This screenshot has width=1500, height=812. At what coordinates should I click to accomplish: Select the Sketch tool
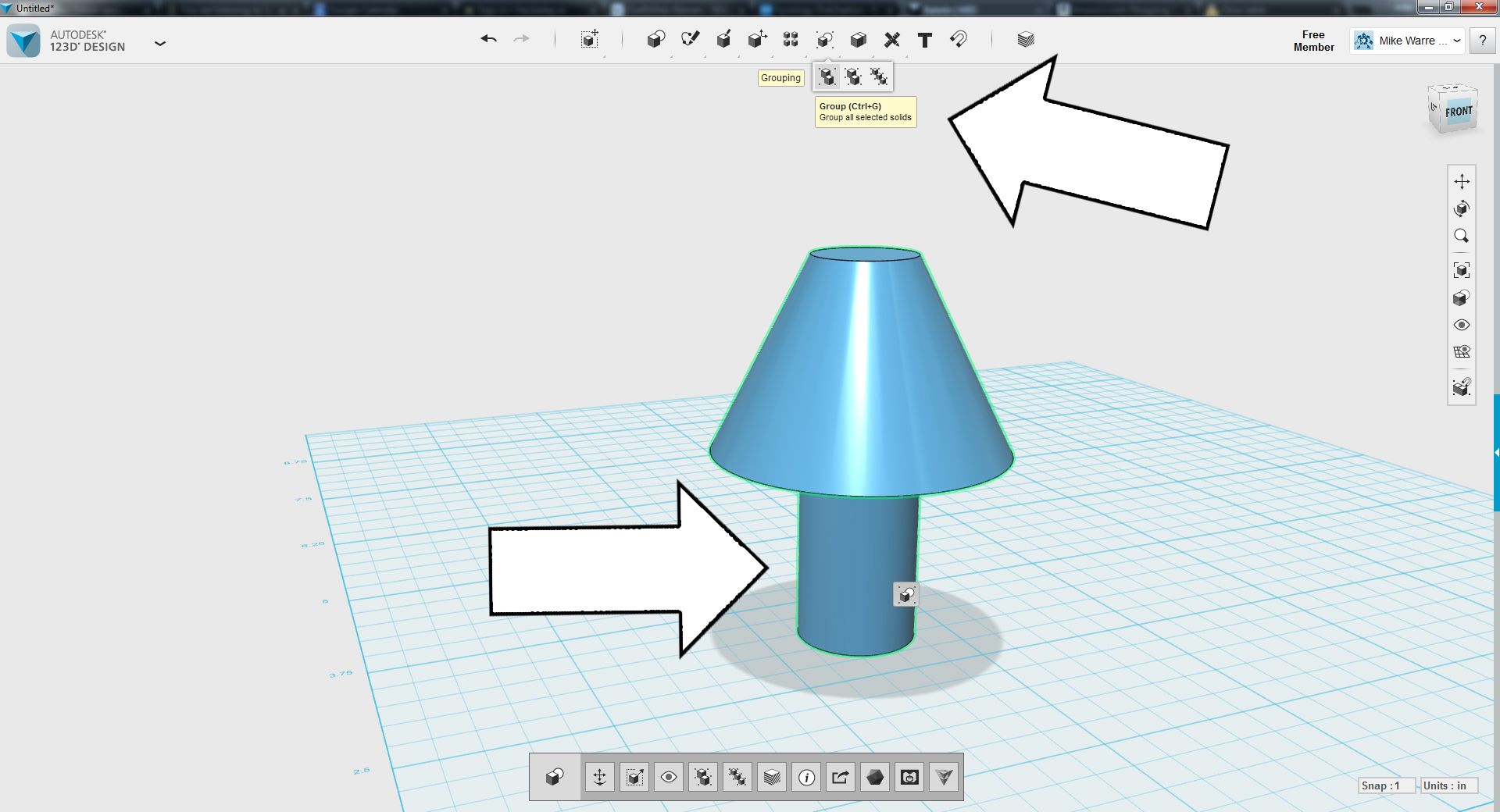click(x=690, y=39)
